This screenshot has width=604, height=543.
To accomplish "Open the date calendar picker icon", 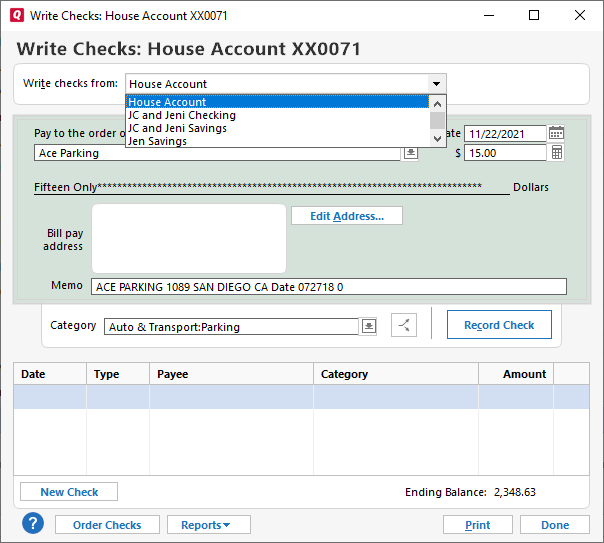I will pos(557,133).
